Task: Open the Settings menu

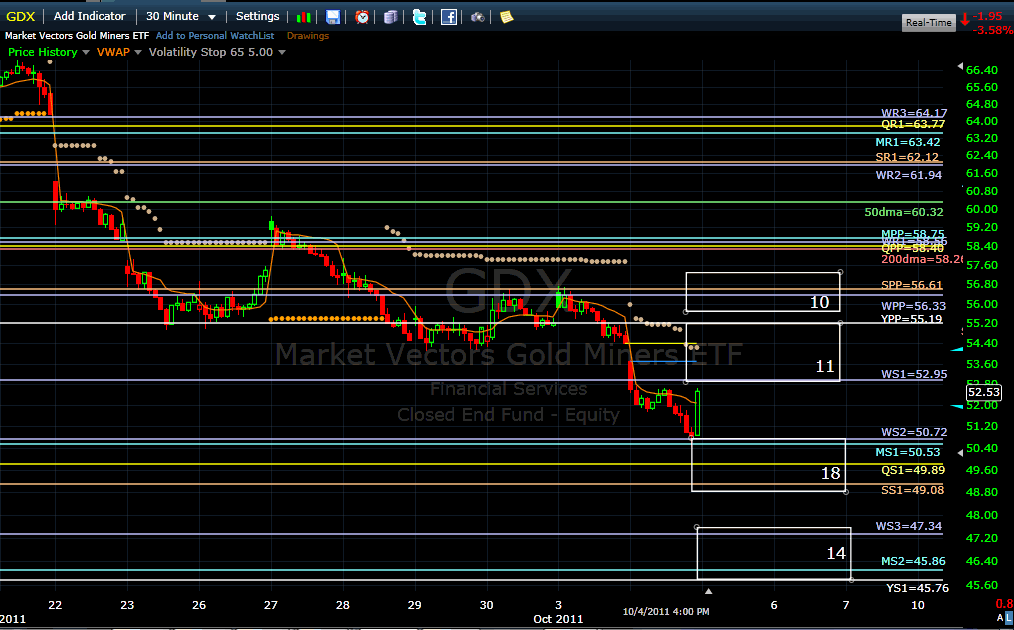Action: tap(257, 16)
